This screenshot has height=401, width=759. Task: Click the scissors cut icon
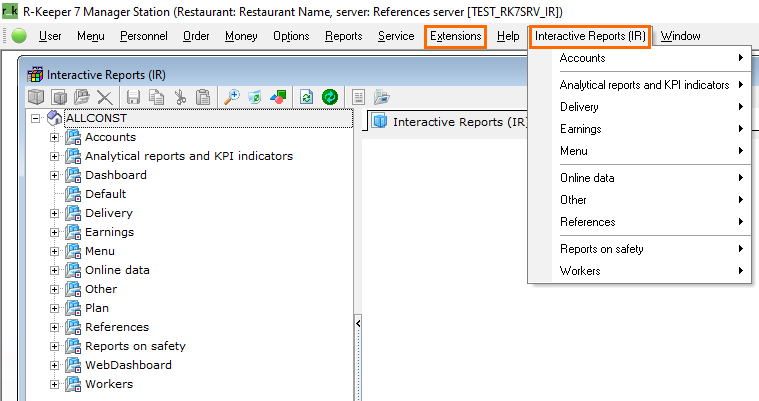click(180, 97)
